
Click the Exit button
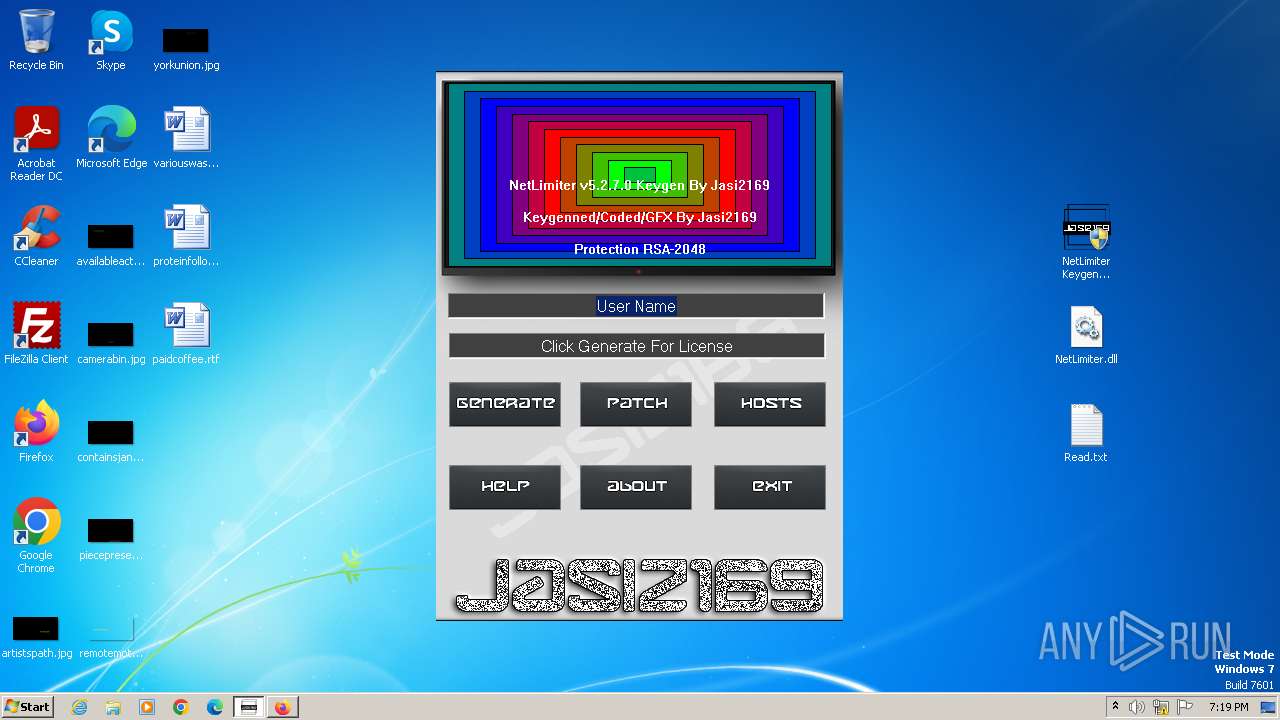770,487
